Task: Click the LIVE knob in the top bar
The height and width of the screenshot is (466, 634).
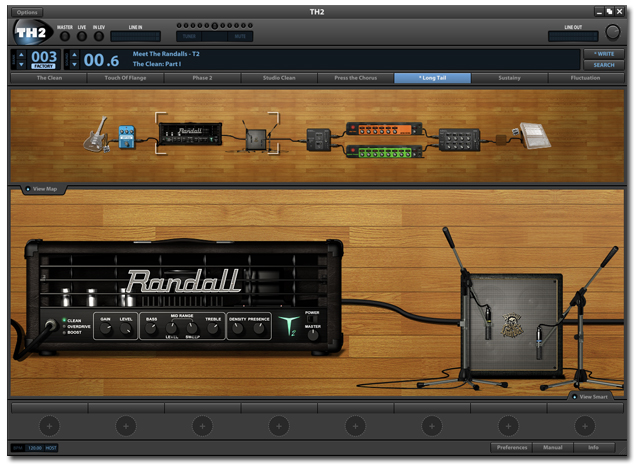Action: point(82,36)
